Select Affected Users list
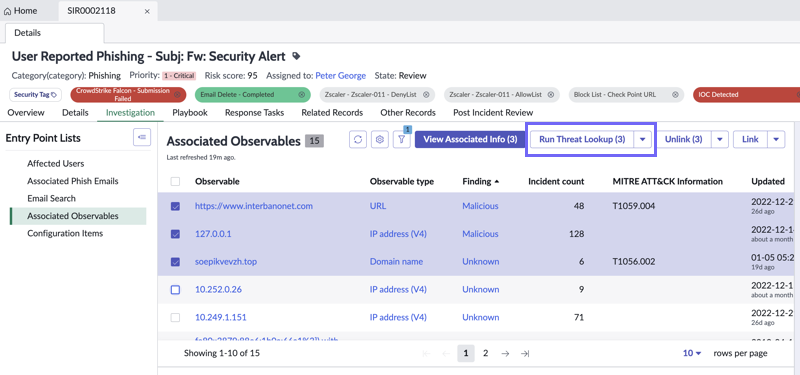This screenshot has width=800, height=375. (56, 164)
